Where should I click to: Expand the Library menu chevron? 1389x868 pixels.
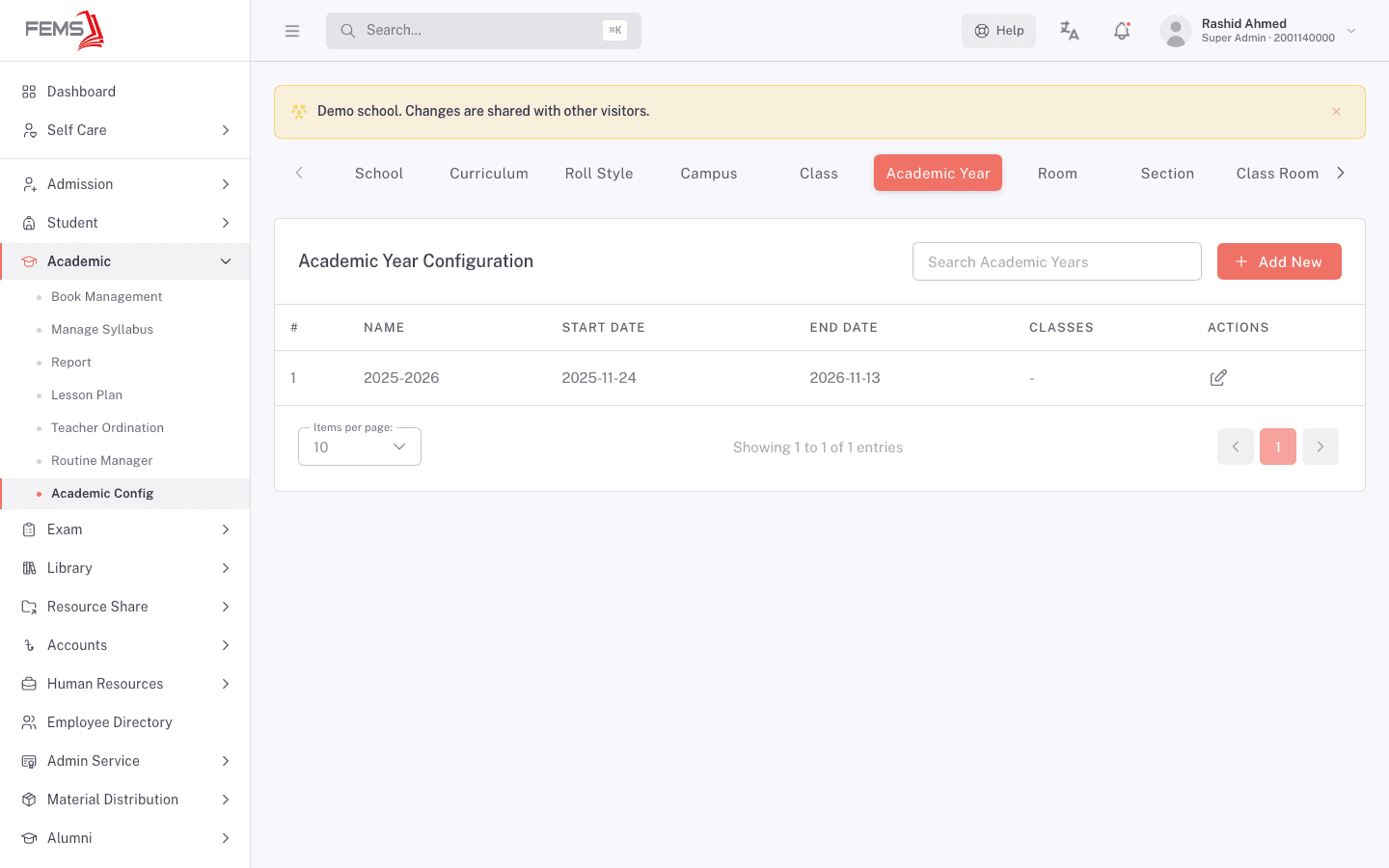click(x=226, y=568)
